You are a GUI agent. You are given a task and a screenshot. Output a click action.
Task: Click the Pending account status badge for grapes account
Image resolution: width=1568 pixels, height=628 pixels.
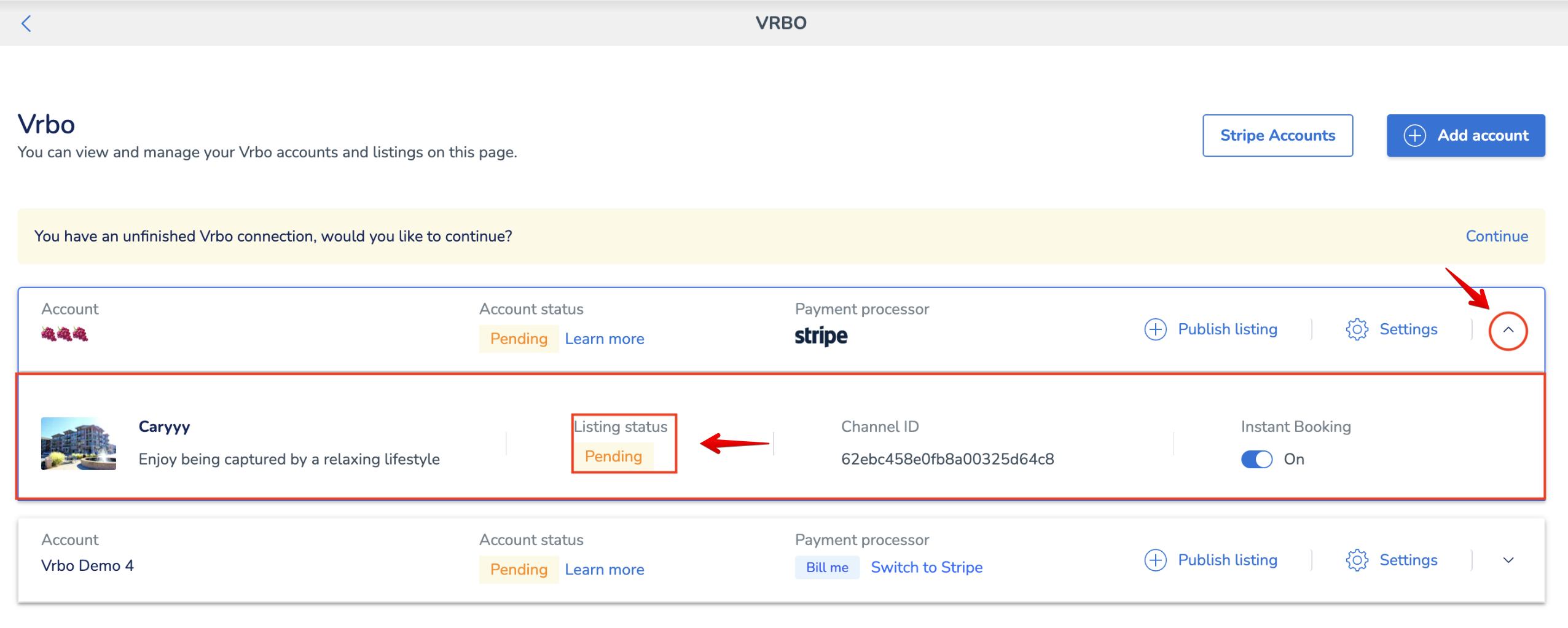click(x=519, y=339)
